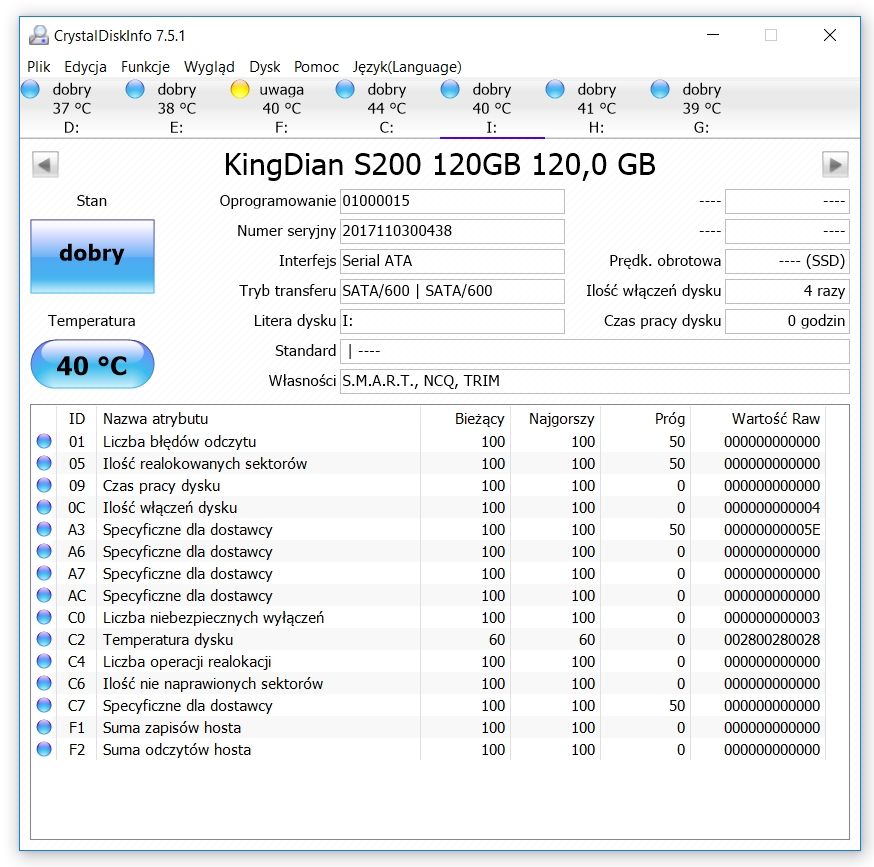
Task: Click status dot for attribute C4
Action: pos(44,661)
